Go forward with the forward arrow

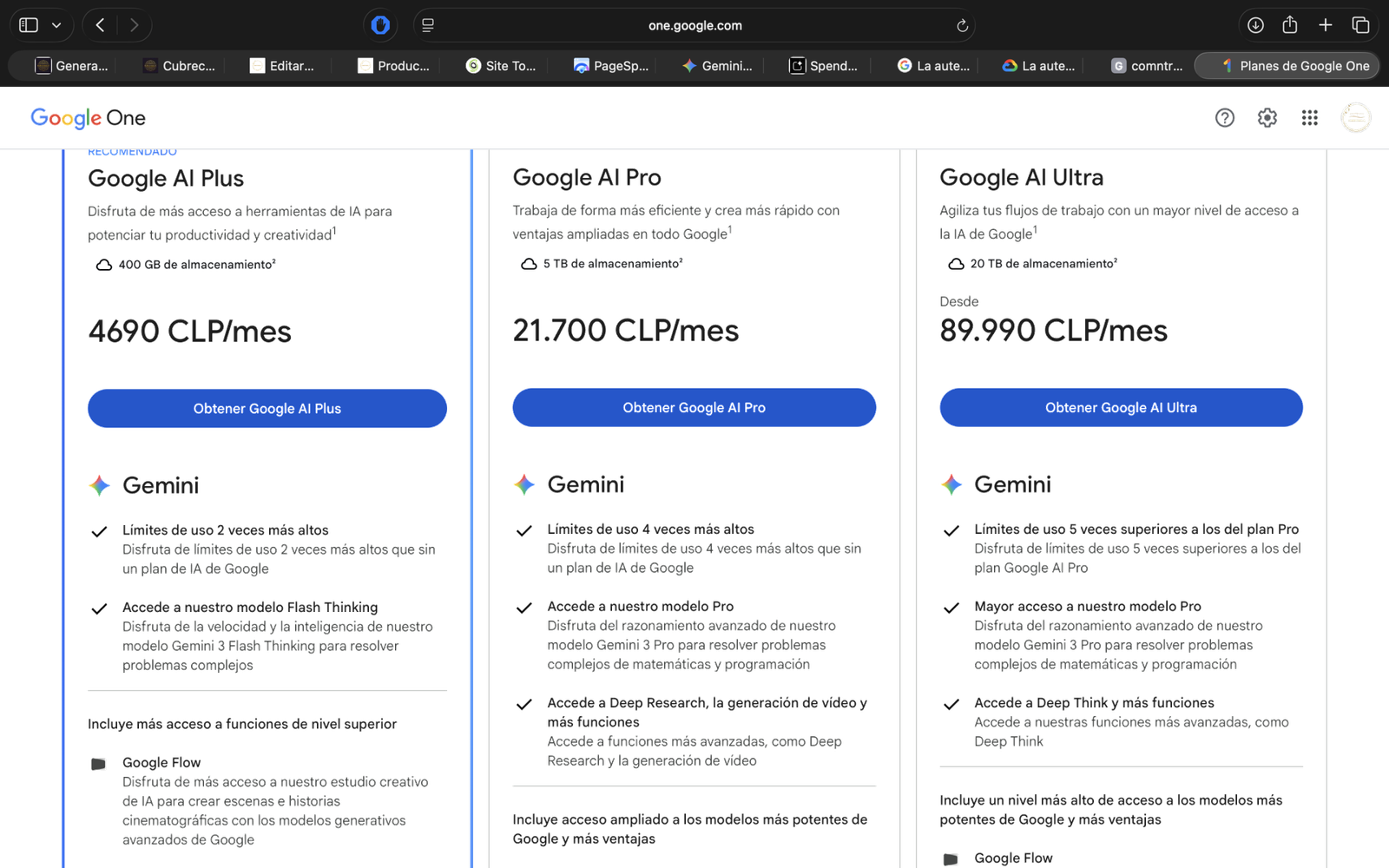click(134, 25)
